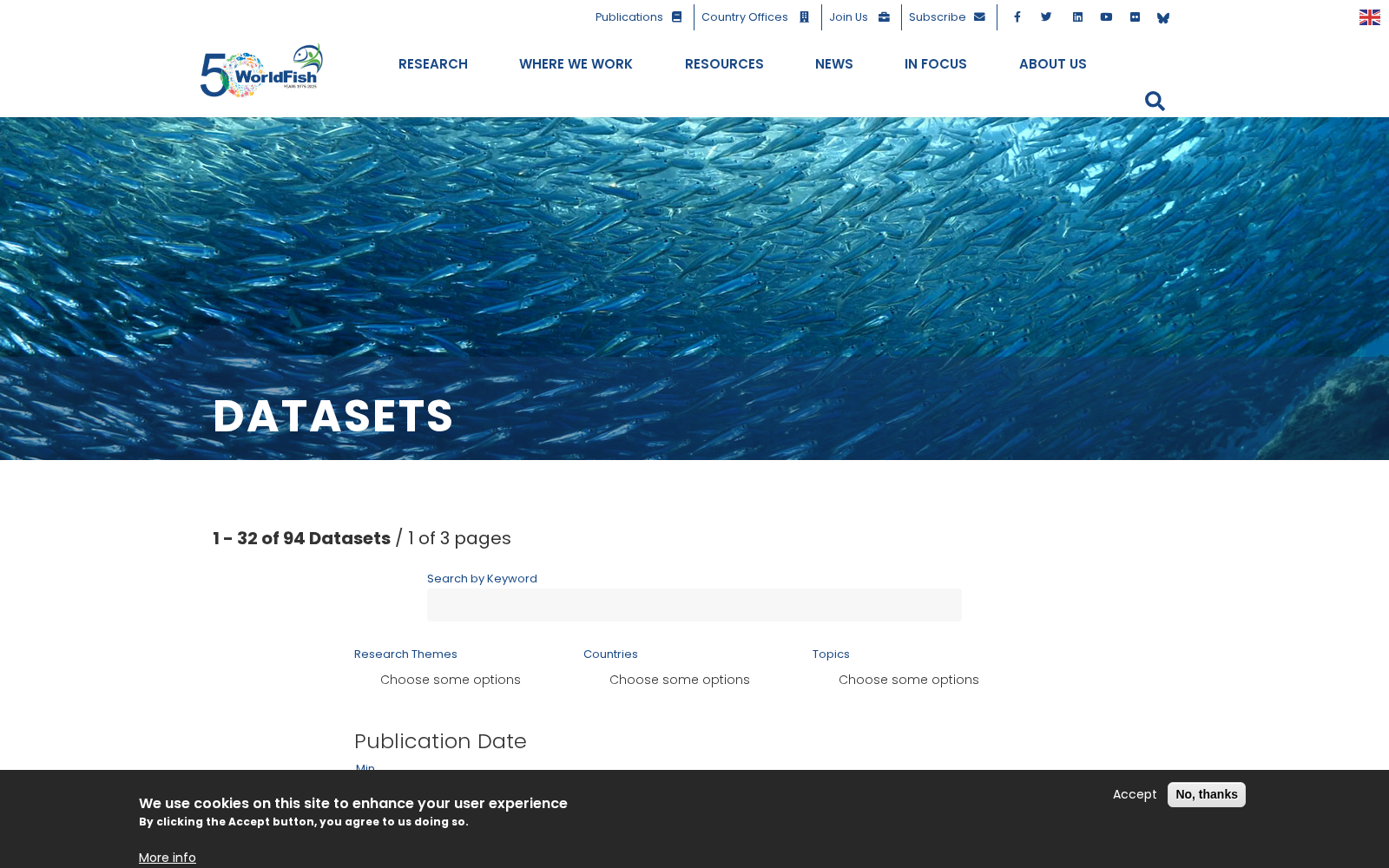Click the Country Offices top link
This screenshot has width=1389, height=868.
pyautogui.click(x=755, y=17)
